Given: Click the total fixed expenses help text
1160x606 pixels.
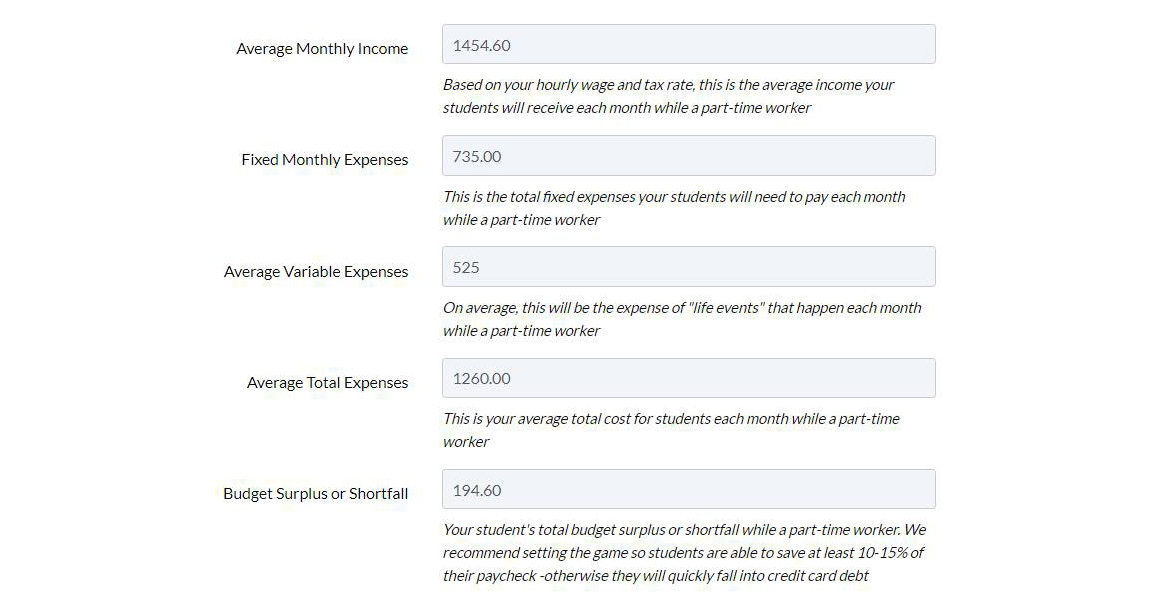Looking at the screenshot, I should point(674,208).
